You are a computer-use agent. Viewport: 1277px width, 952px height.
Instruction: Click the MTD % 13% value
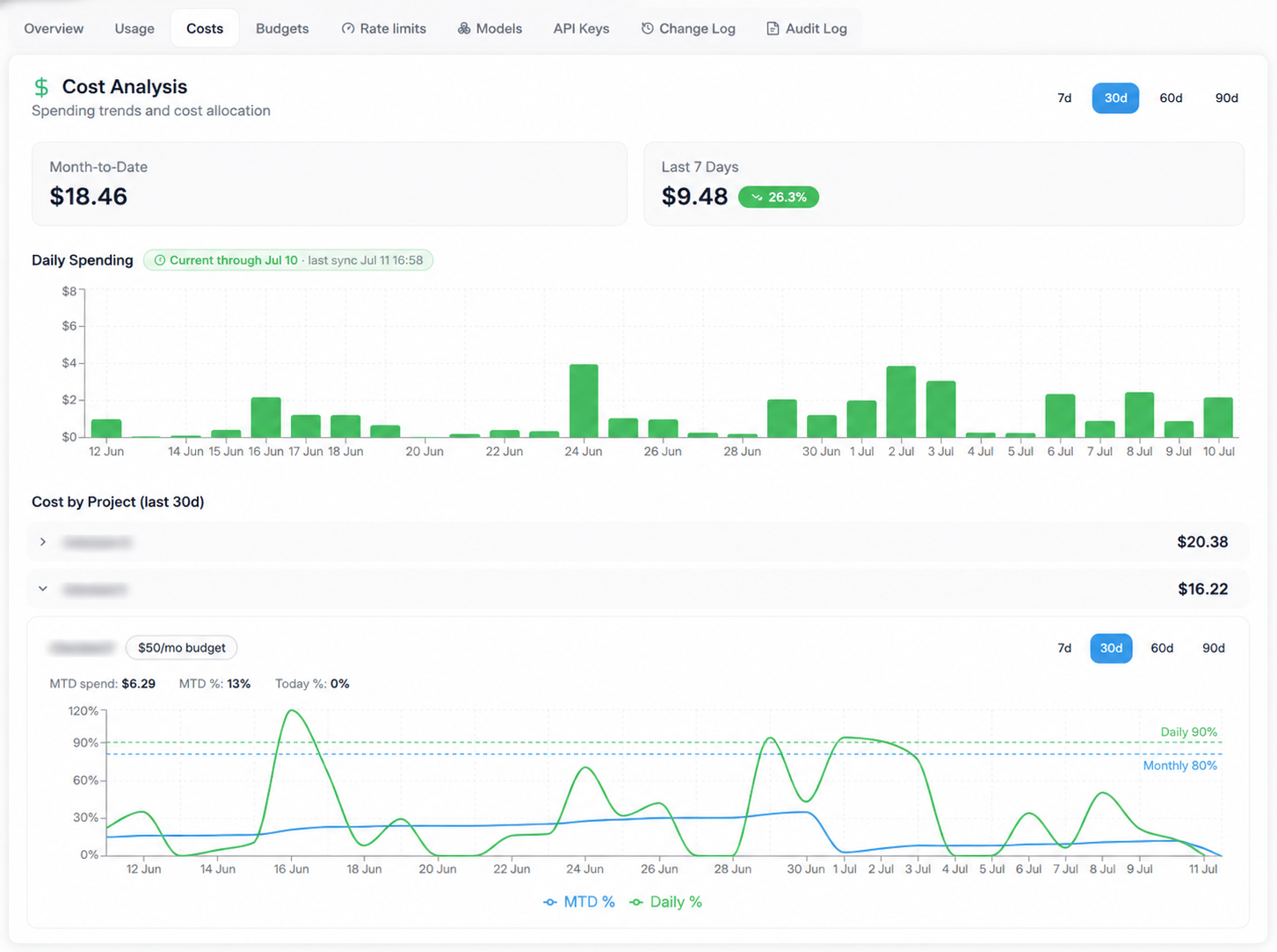click(x=238, y=684)
